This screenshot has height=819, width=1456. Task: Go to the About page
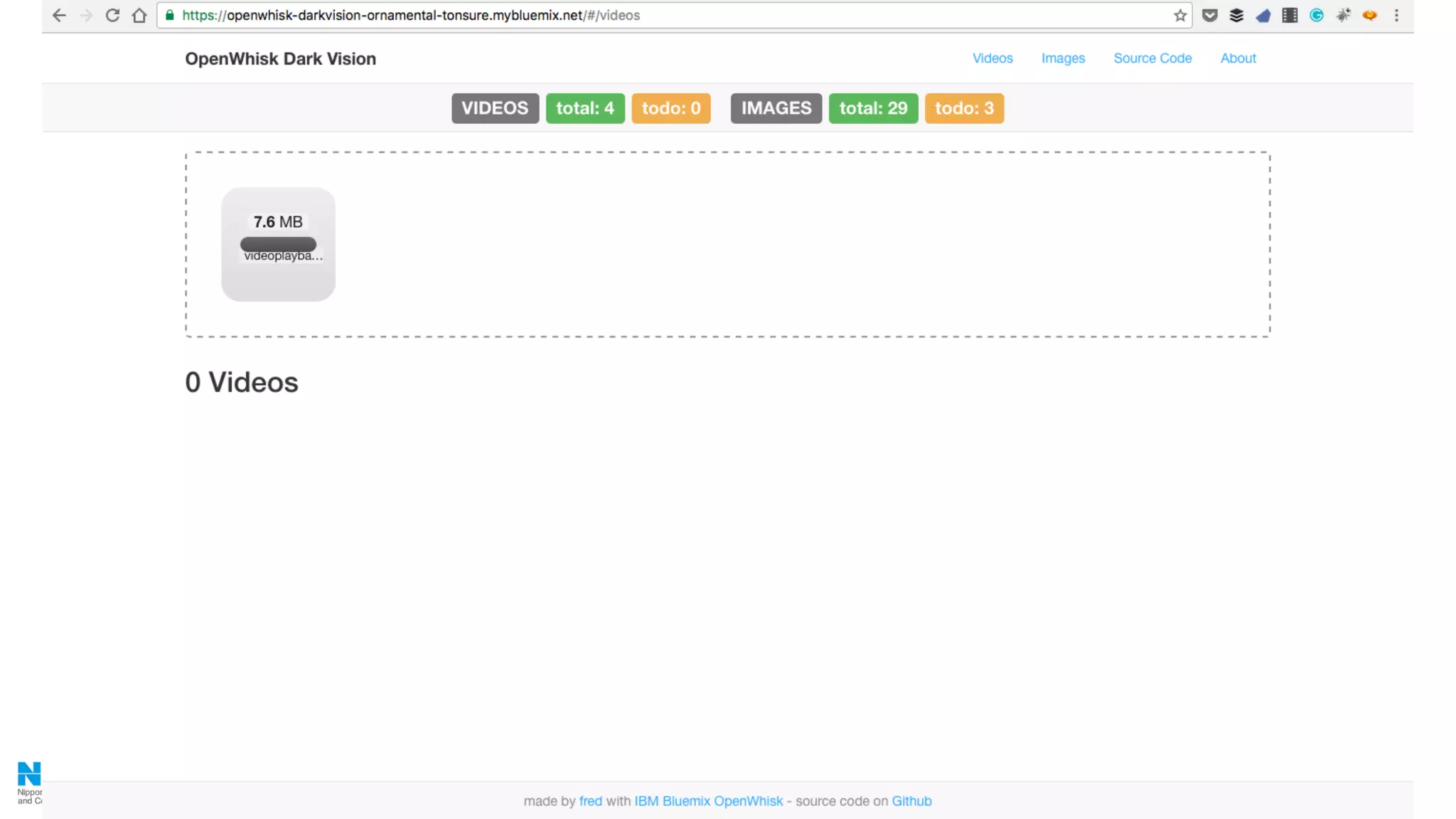pyautogui.click(x=1238, y=58)
